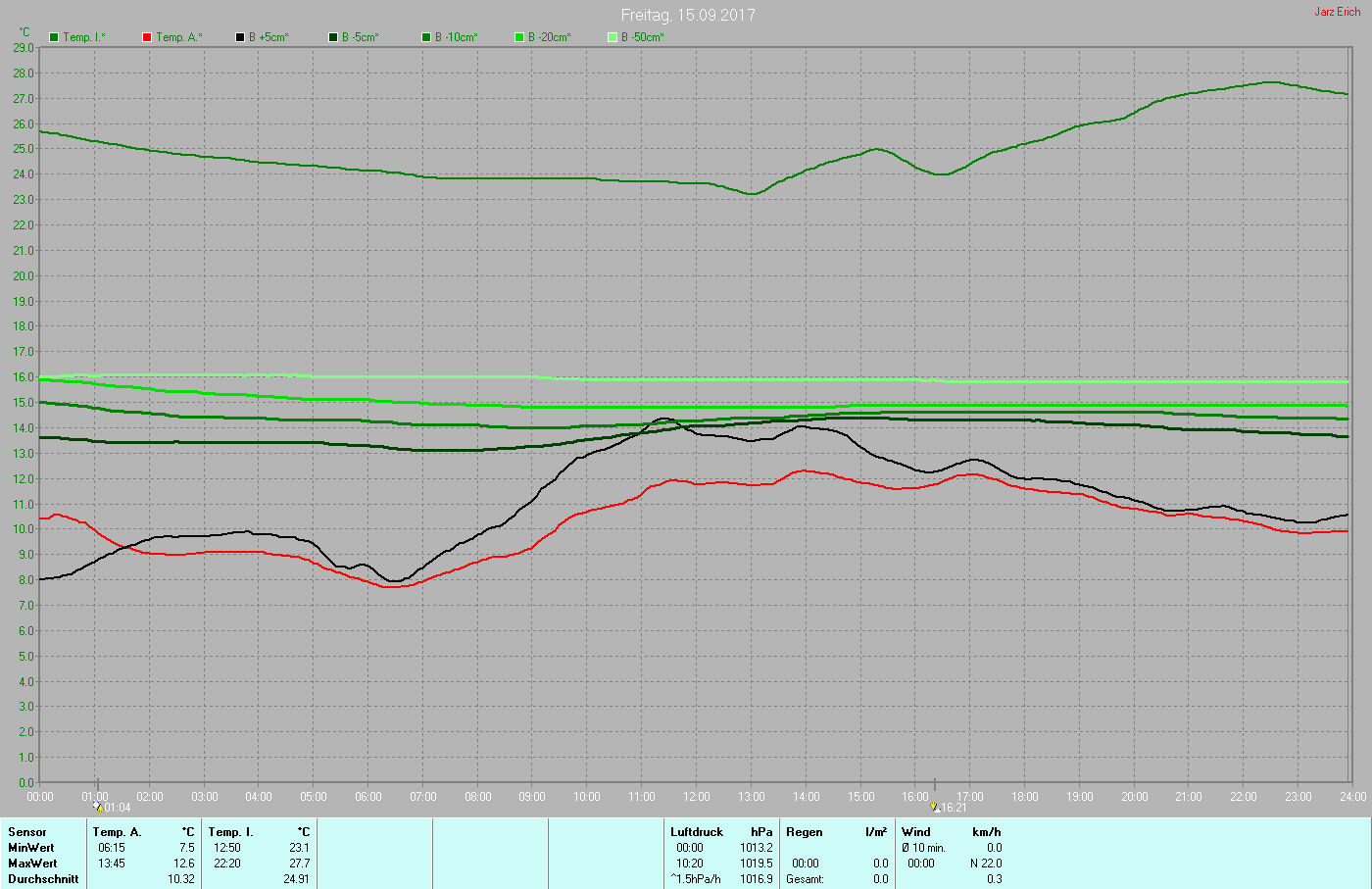Click the pressure maximum time '10:20'
Screen dimensions: 1372x889
tap(690, 864)
